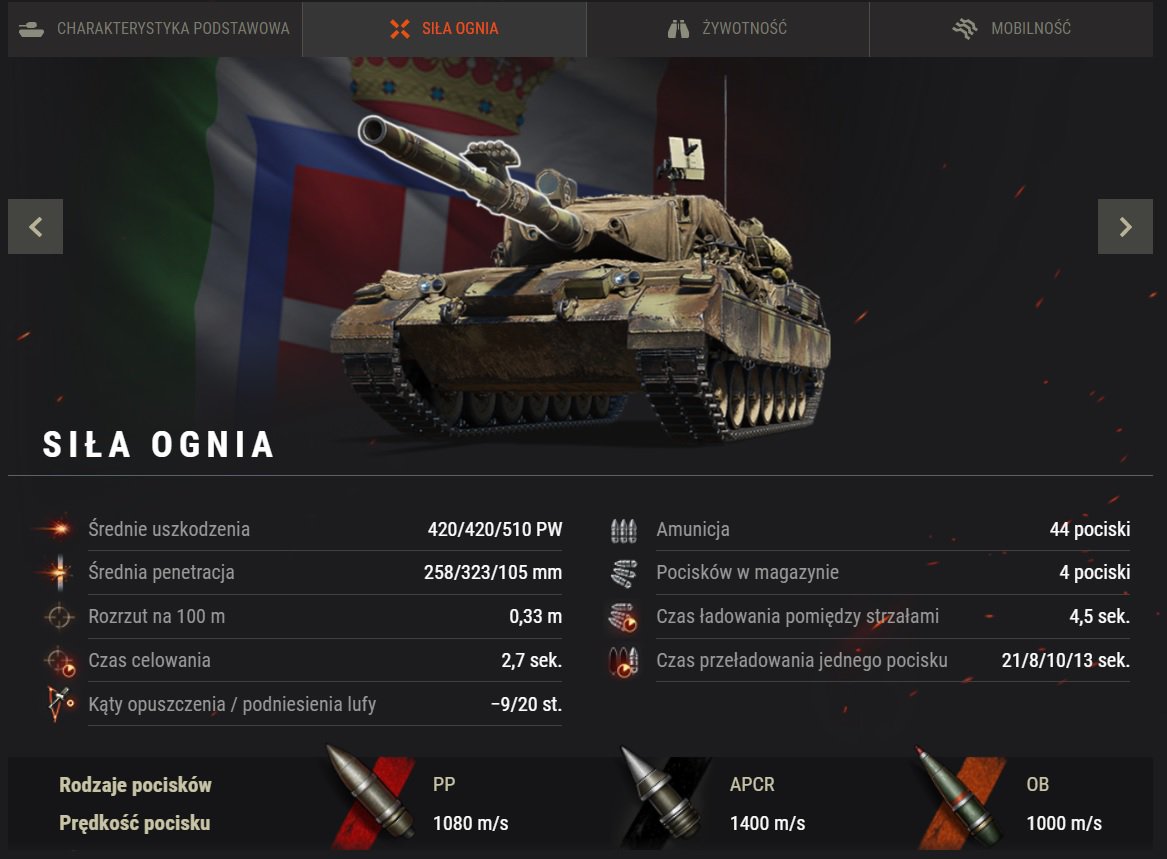1167x859 pixels.
Task: Click the Średnie uszkodzenia damage icon
Action: [x=58, y=529]
